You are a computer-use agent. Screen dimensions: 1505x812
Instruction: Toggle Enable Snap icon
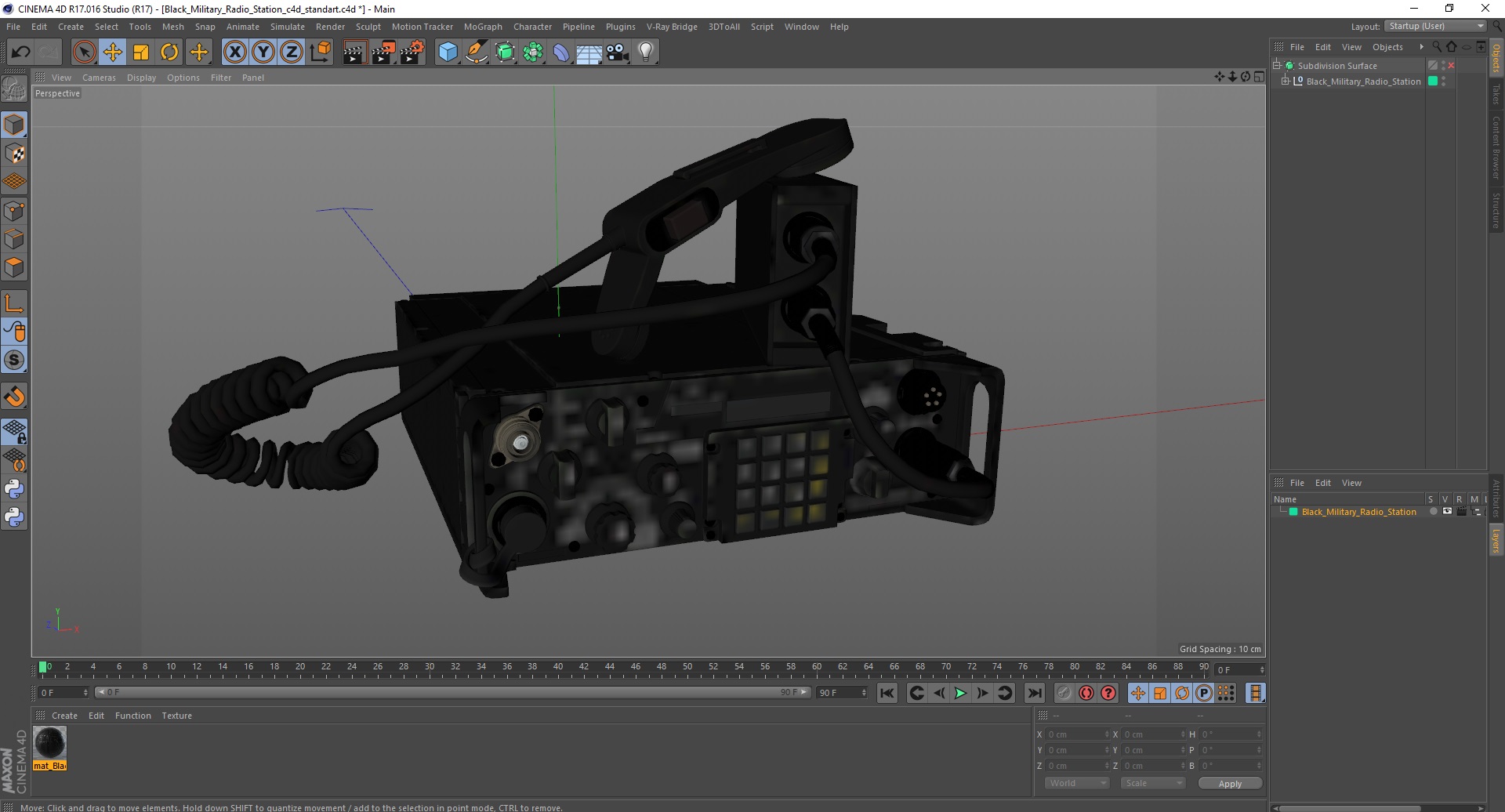[14, 397]
